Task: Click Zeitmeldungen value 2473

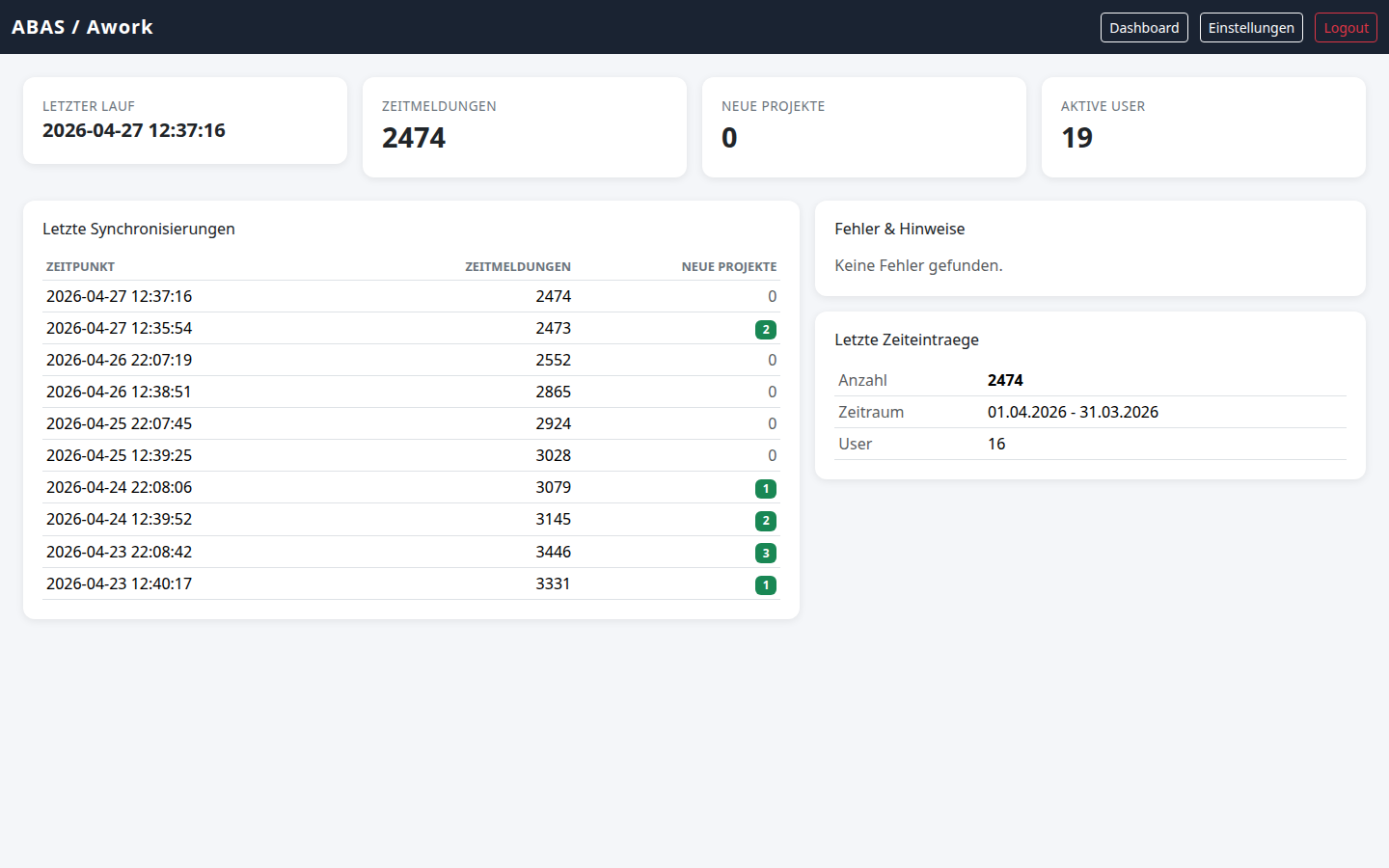Action: pos(554,328)
